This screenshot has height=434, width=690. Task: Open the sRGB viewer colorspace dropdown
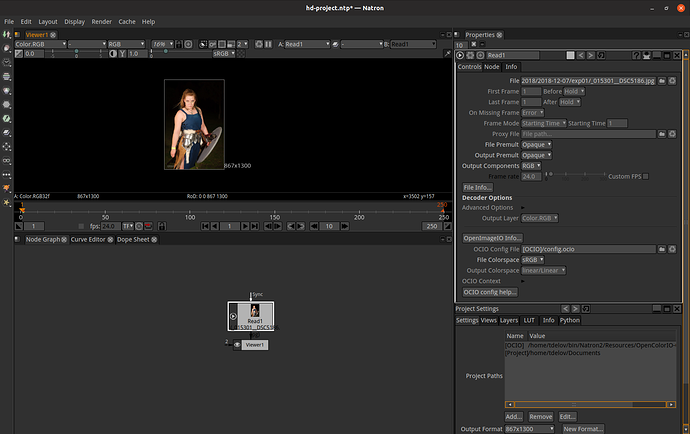224,54
